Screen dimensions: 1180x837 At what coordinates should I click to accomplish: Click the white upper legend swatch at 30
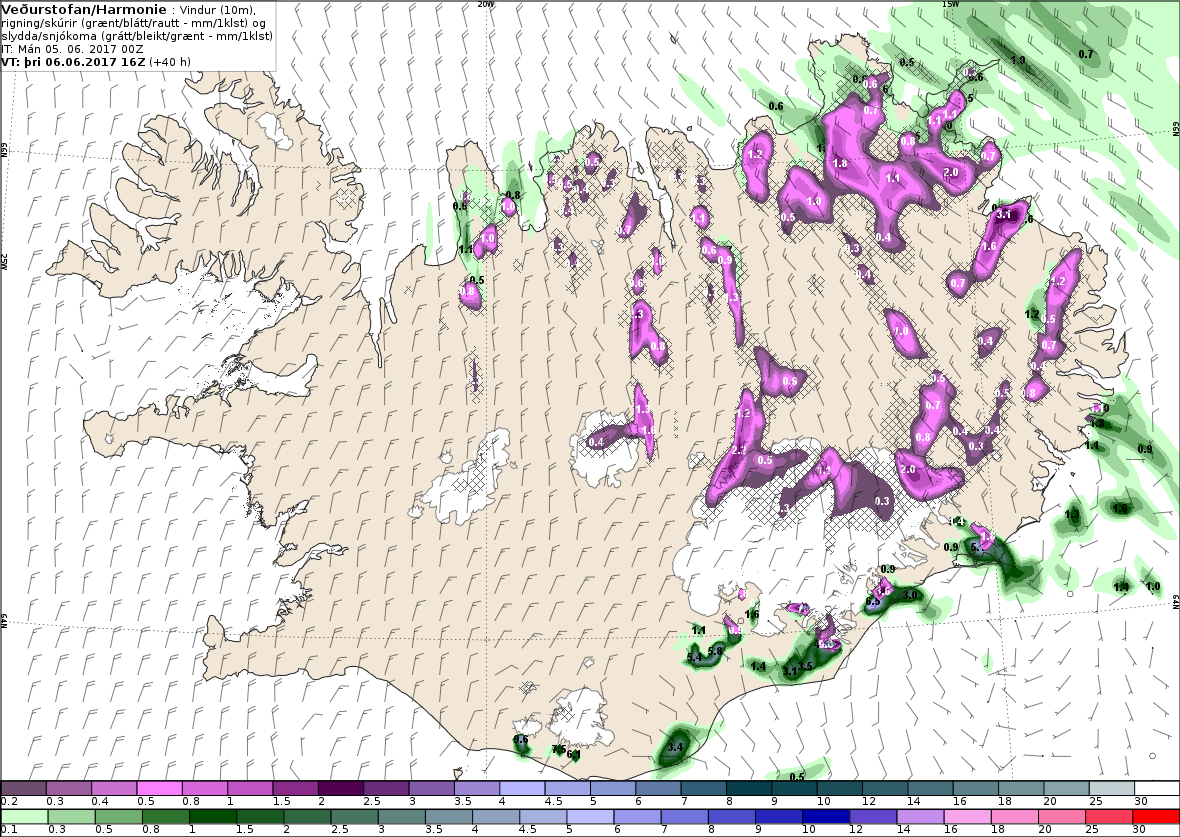tap(1157, 788)
